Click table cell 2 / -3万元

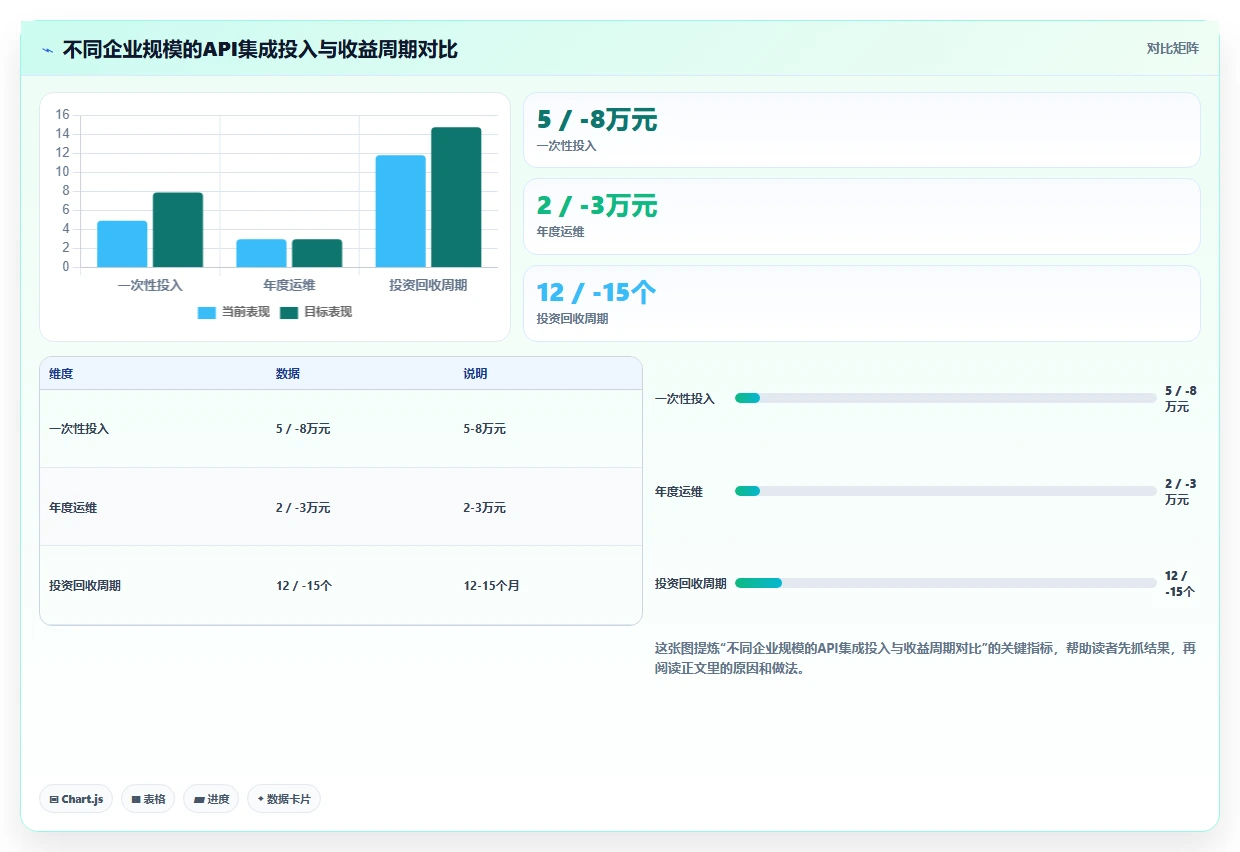[x=303, y=508]
